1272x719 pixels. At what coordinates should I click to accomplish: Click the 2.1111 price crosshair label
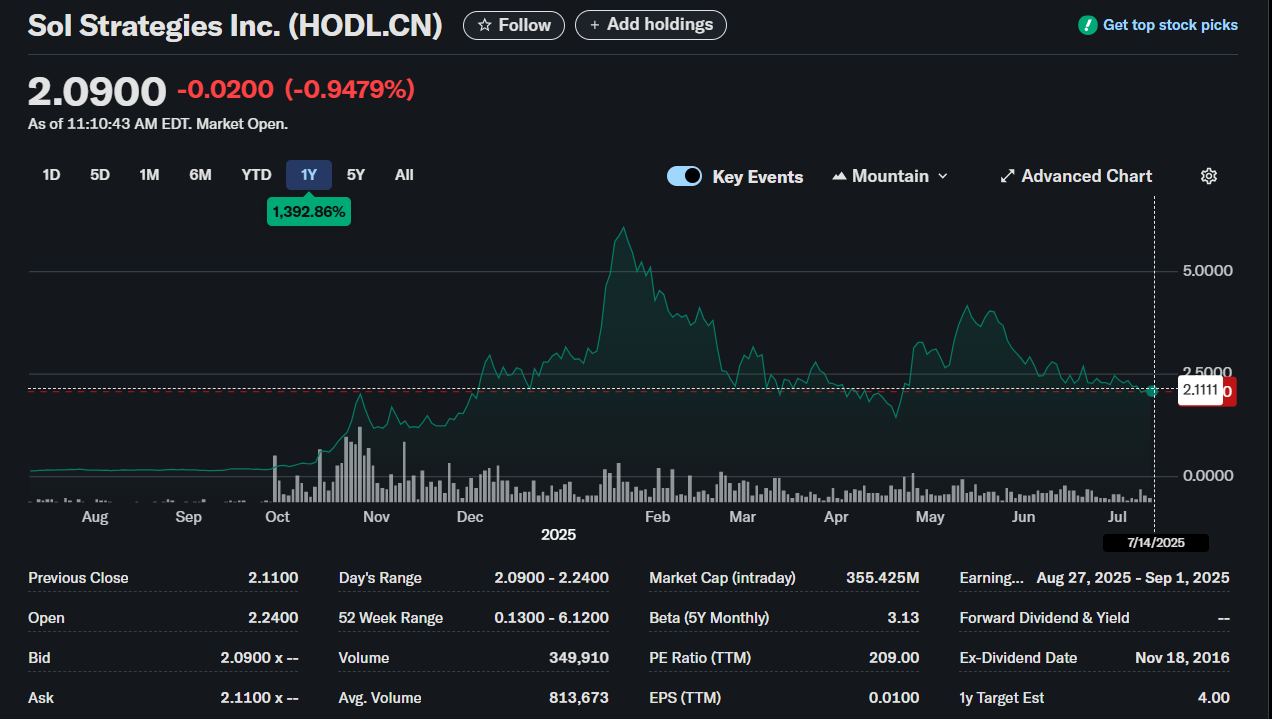point(1199,391)
